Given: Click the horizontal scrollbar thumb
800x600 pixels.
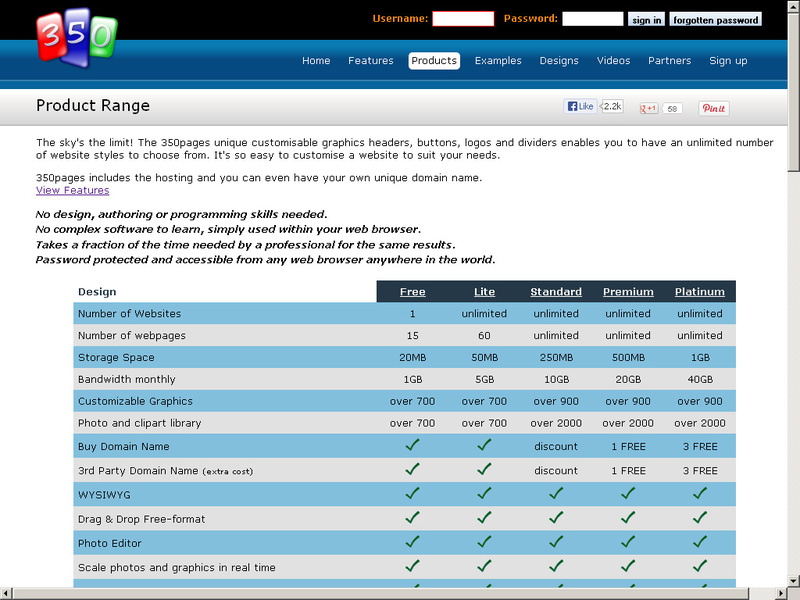Looking at the screenshot, I should click(381, 593).
